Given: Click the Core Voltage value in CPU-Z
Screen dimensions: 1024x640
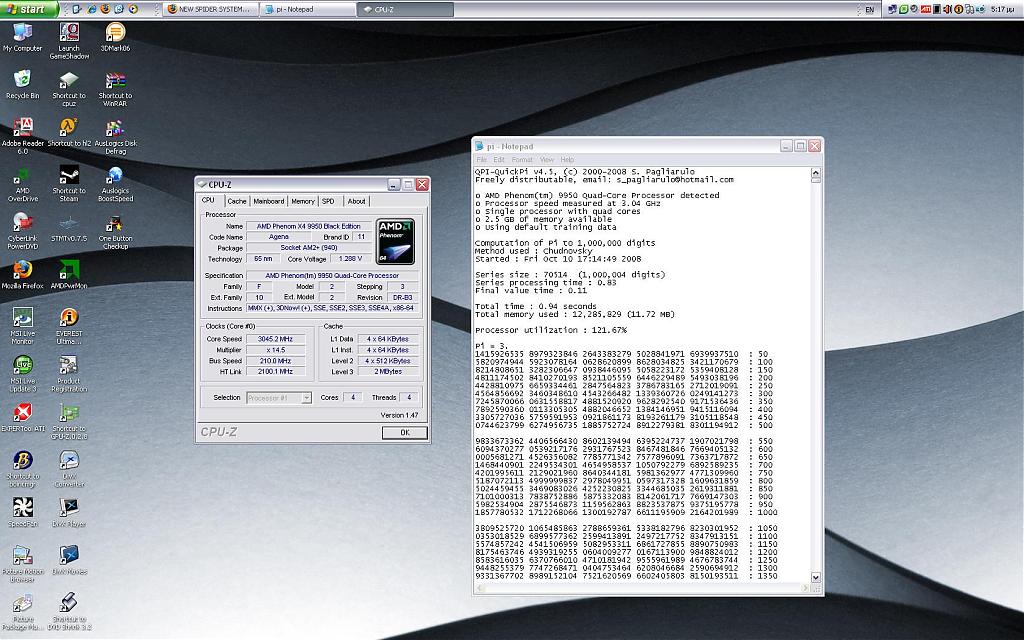Looking at the screenshot, I should (350, 259).
